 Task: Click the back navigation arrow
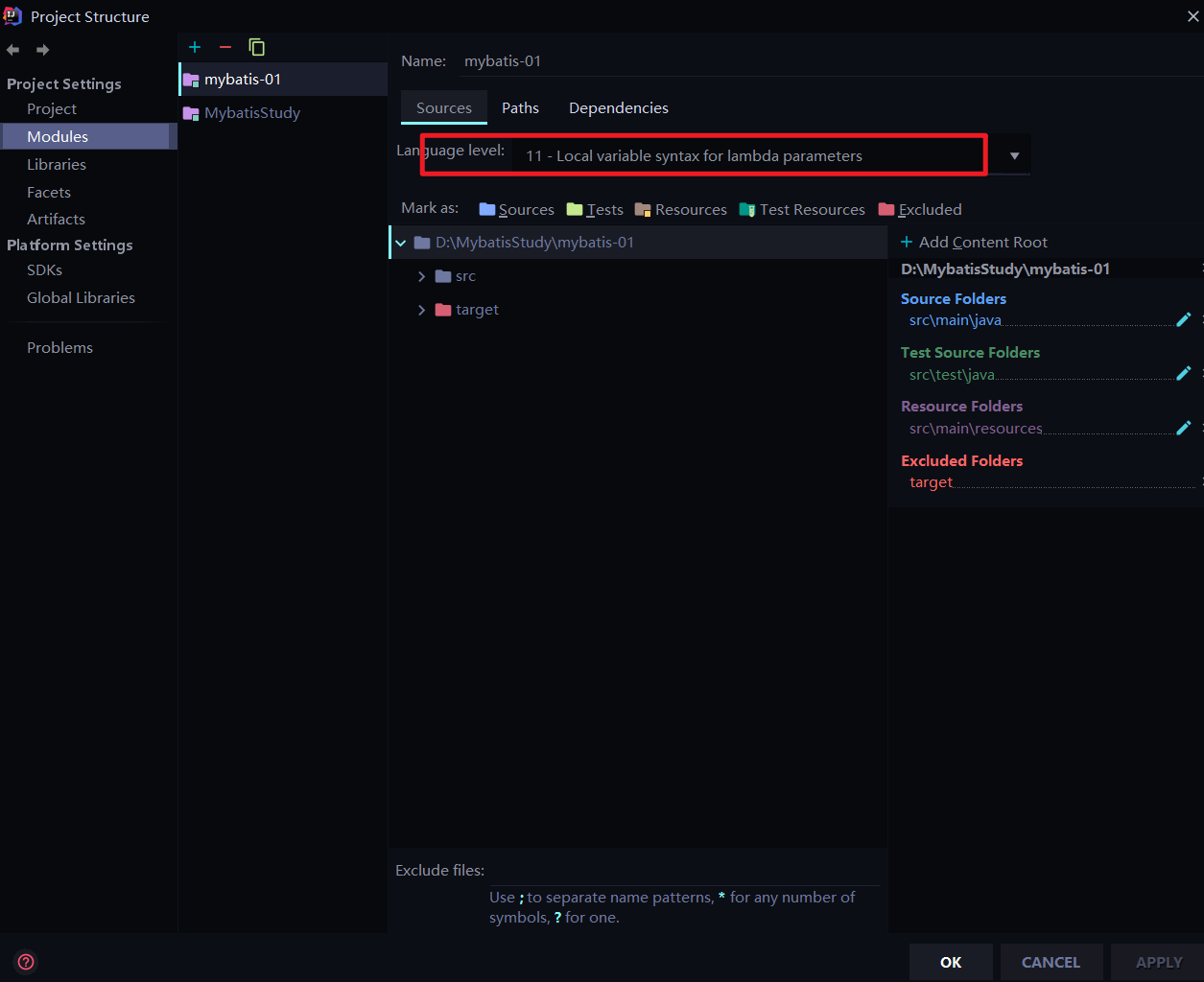click(x=12, y=50)
